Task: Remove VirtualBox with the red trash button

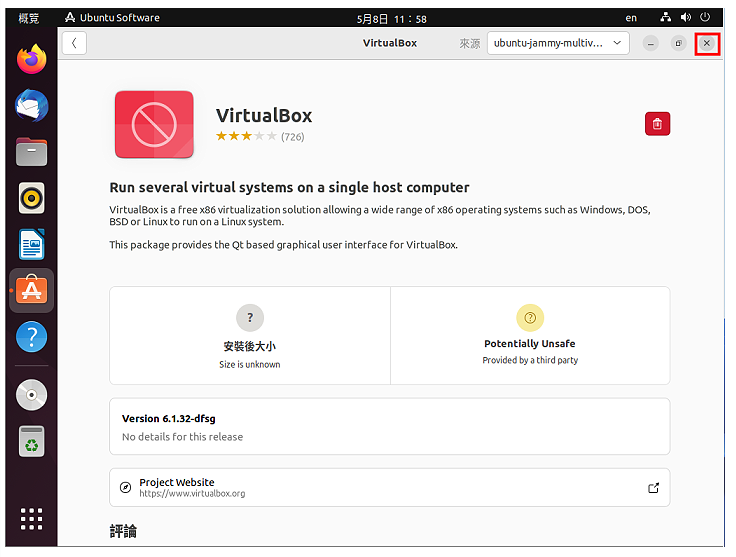Action: coord(657,124)
